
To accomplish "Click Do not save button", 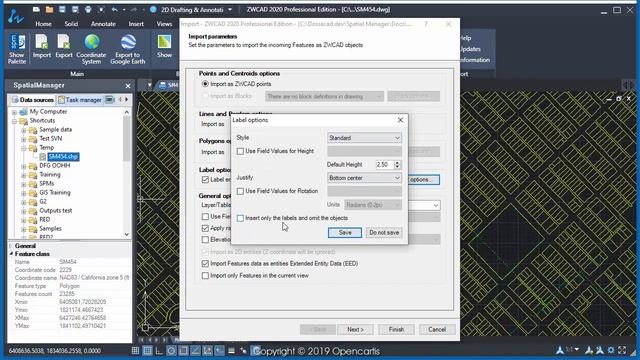I will 384,233.
